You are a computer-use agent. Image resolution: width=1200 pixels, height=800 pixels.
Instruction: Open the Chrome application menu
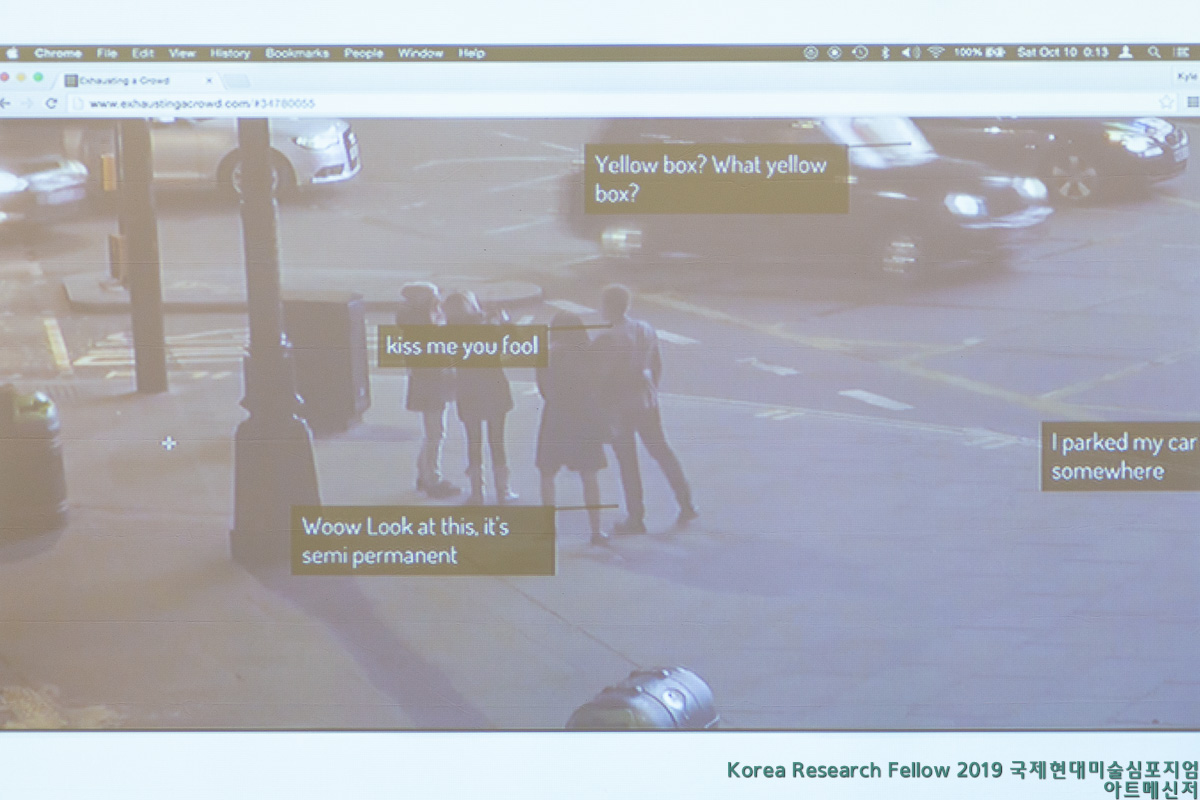(x=58, y=53)
